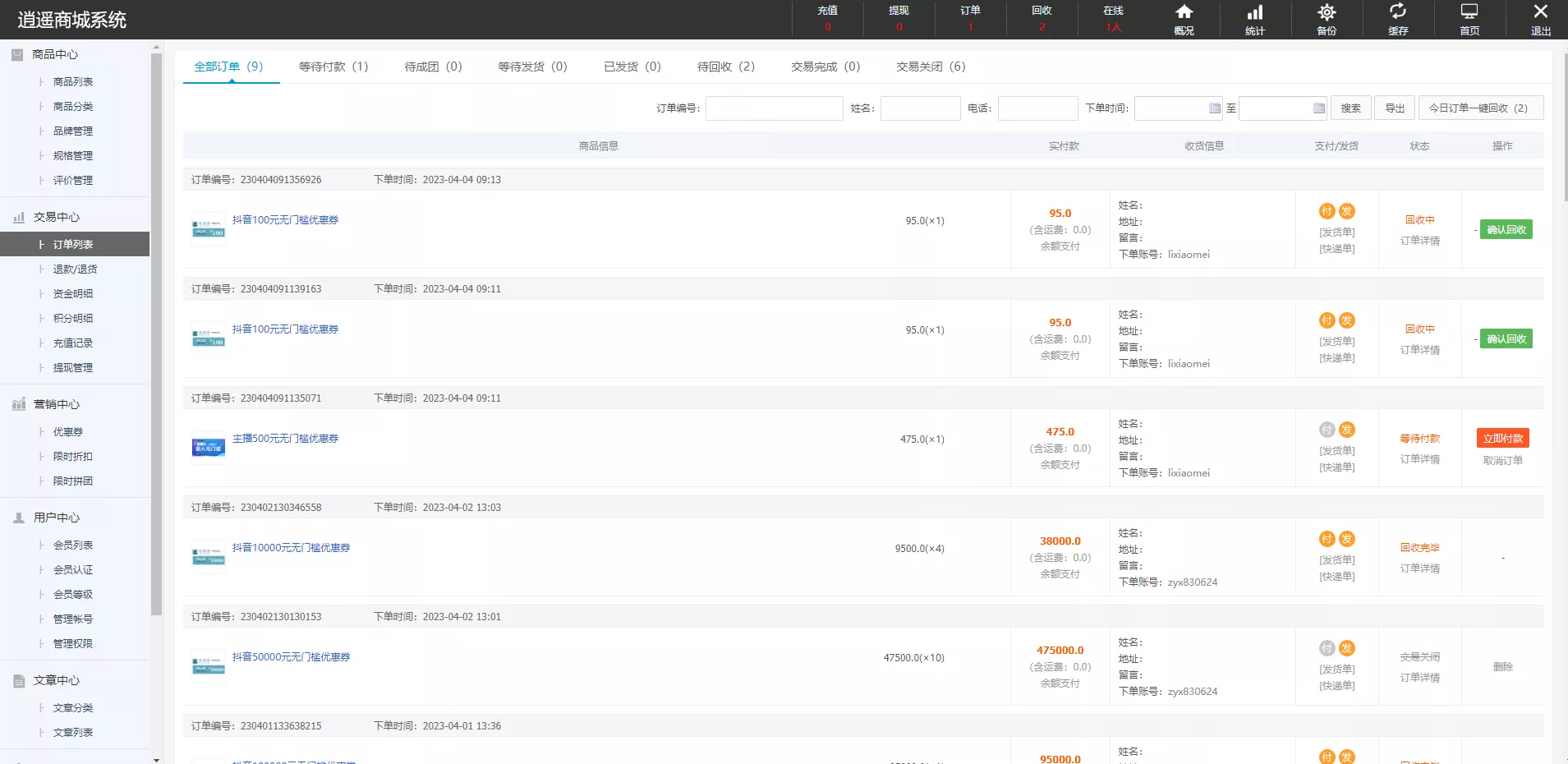
Task: Click the 缓存 refresh icon
Action: pos(1398,12)
